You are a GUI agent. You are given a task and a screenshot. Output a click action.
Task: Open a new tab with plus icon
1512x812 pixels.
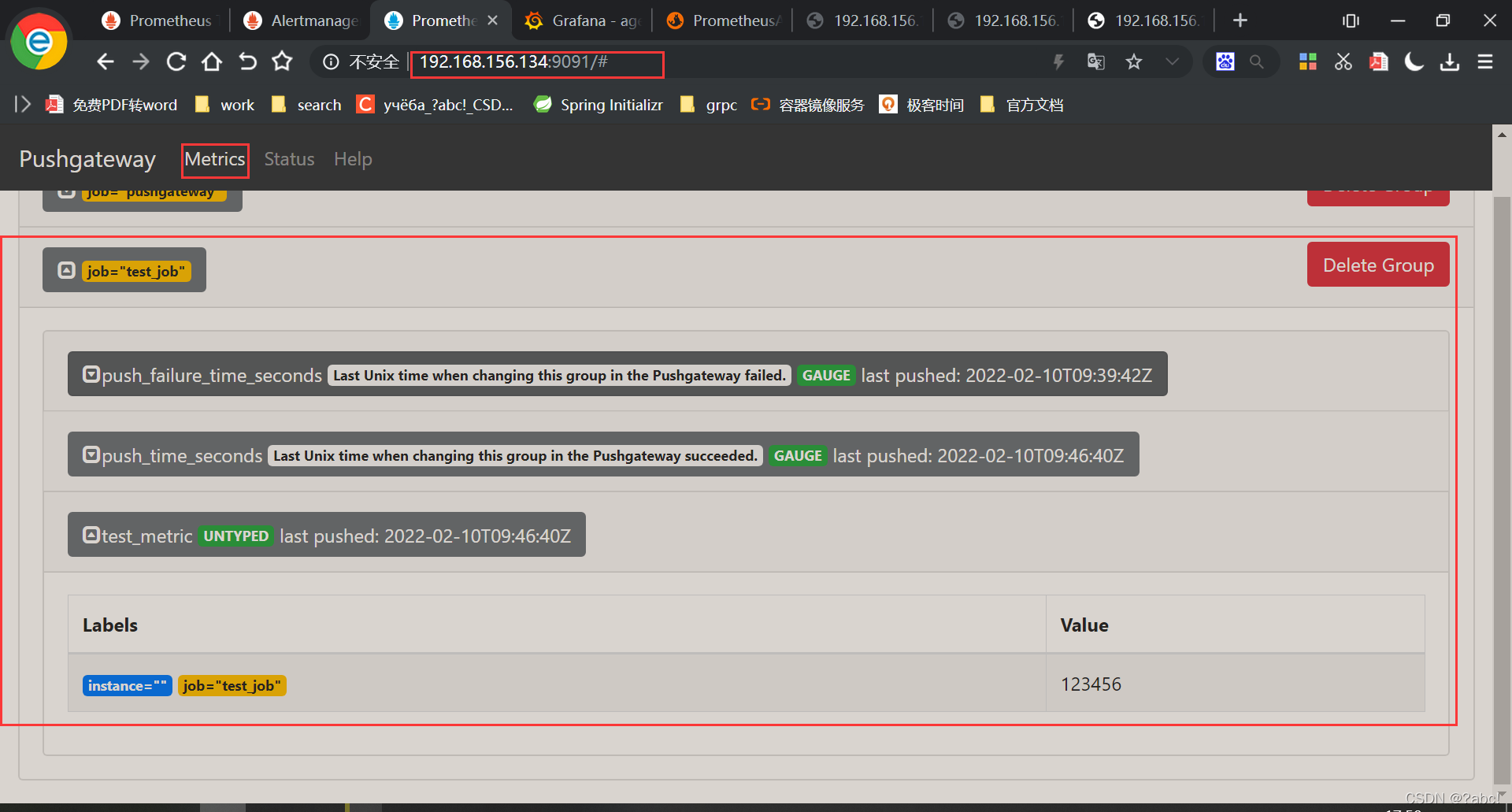pyautogui.click(x=1240, y=20)
